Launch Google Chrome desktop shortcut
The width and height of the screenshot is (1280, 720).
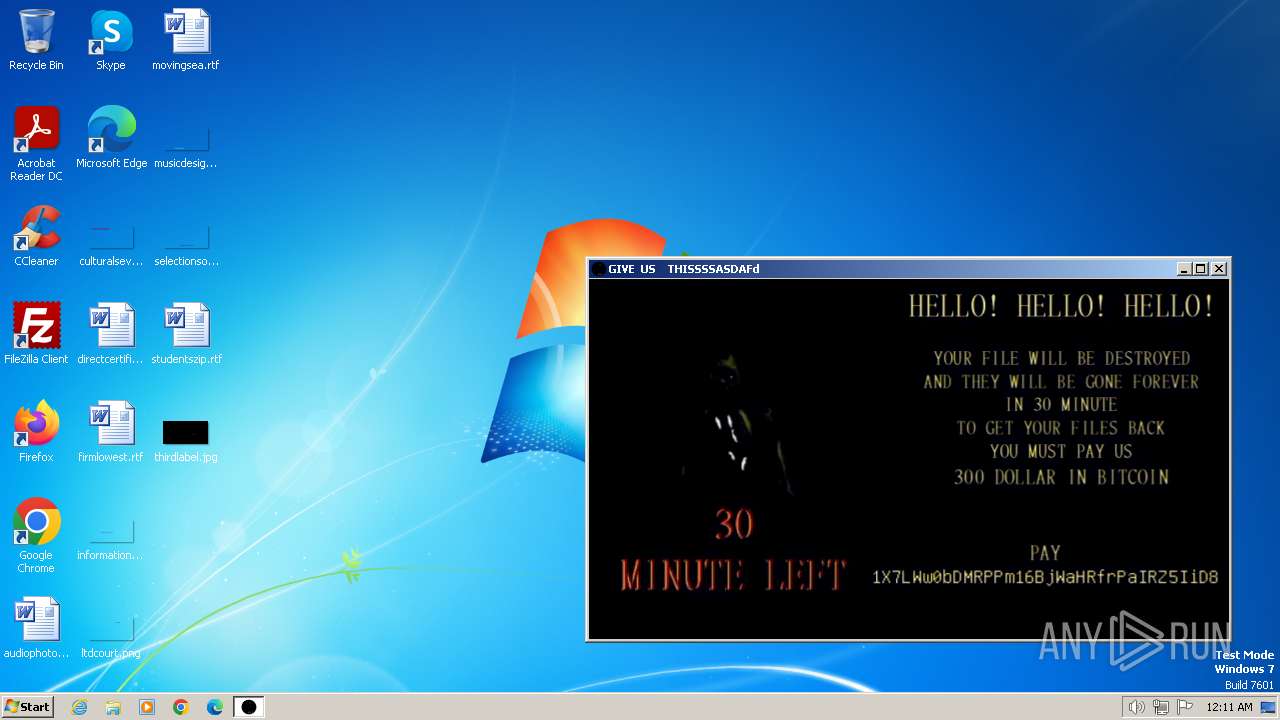36,536
